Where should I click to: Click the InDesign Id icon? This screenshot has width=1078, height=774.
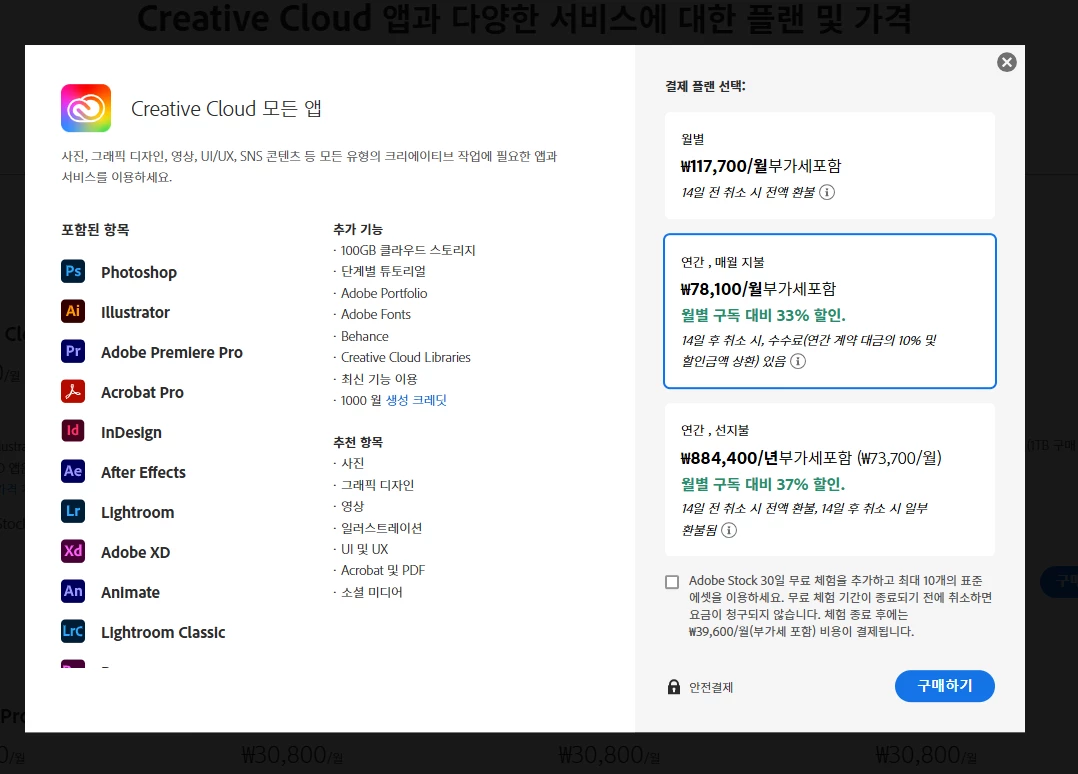[73, 431]
